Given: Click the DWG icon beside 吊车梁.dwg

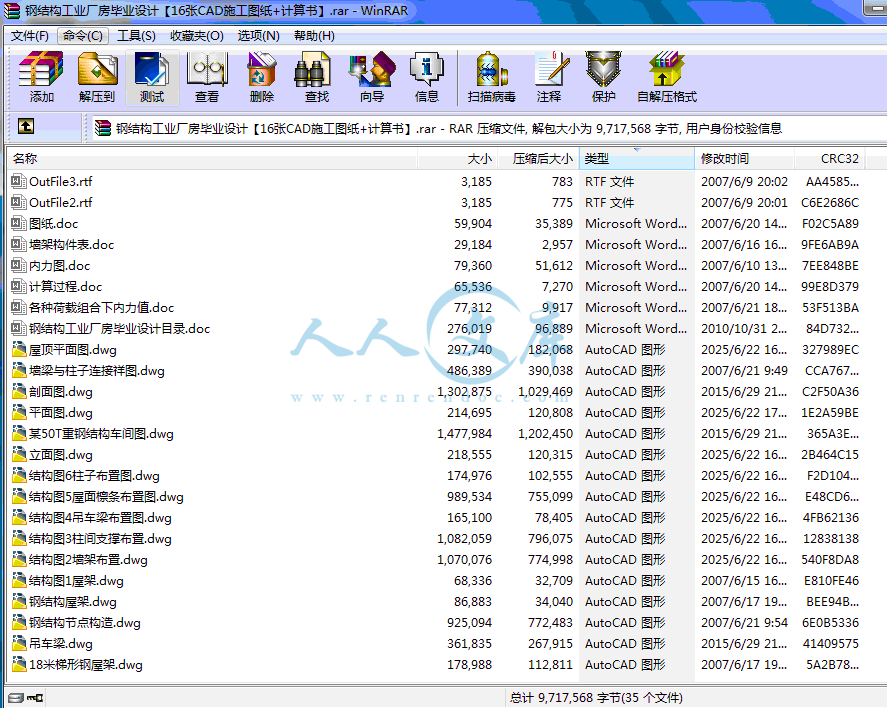Looking at the screenshot, I should (x=19, y=644).
